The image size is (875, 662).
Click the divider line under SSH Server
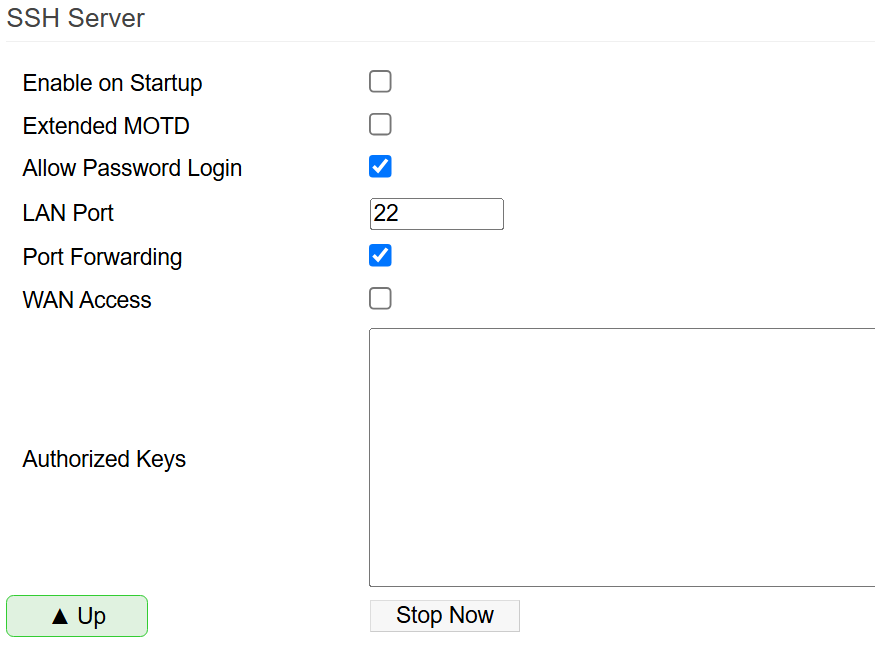point(440,41)
